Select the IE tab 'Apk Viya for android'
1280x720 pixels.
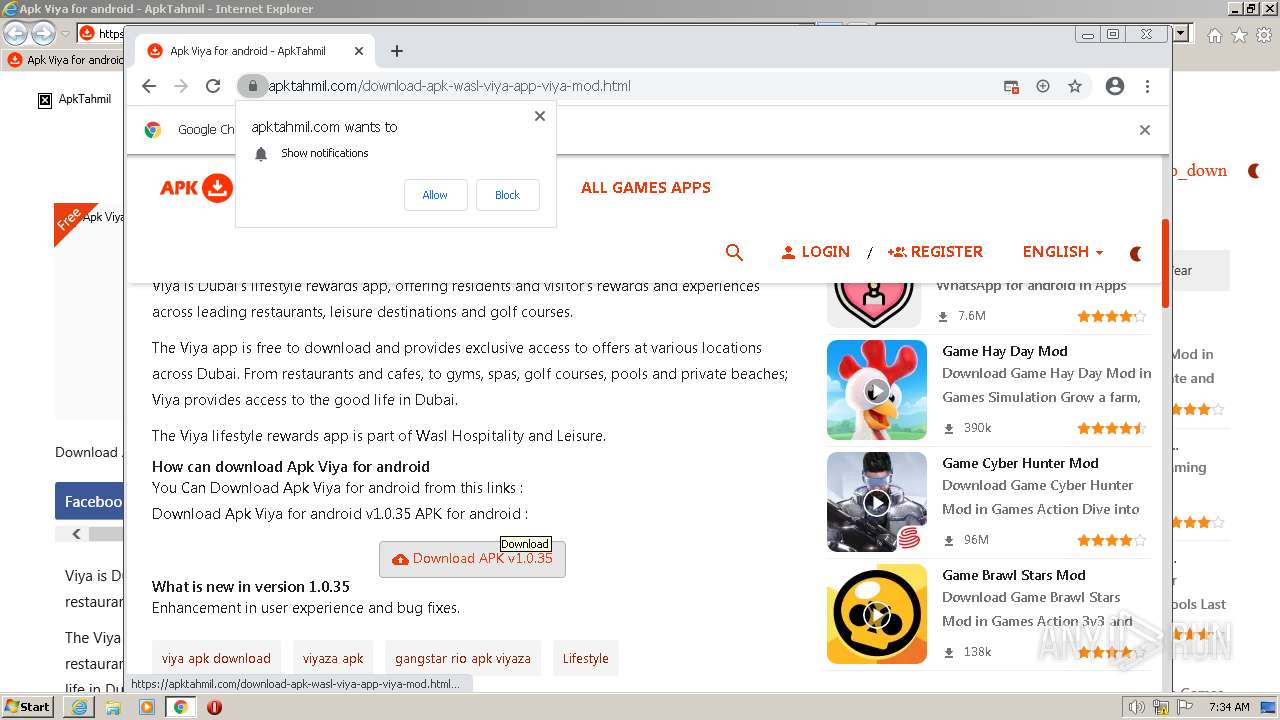click(x=65, y=60)
